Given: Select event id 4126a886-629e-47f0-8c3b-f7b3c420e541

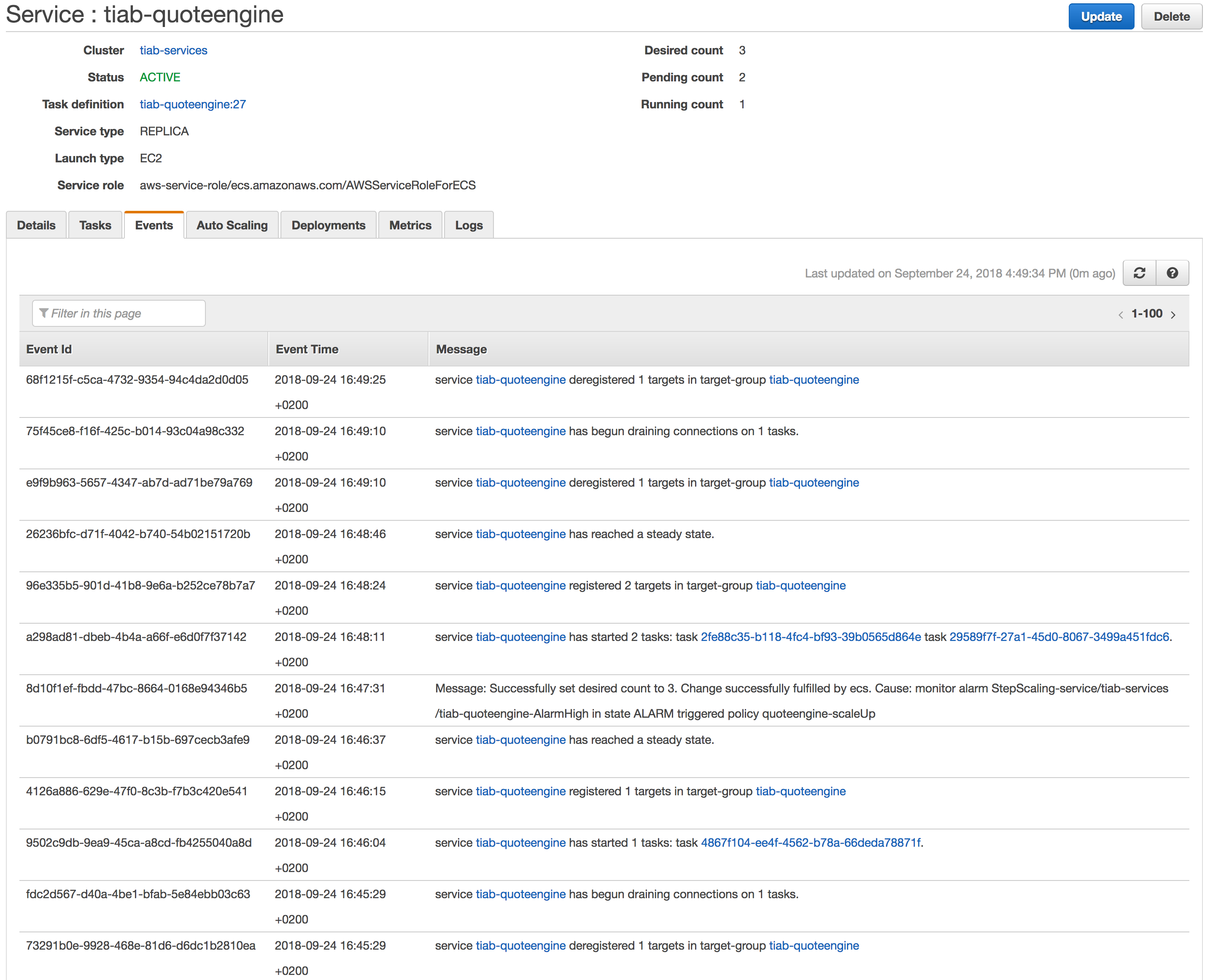Looking at the screenshot, I should pyautogui.click(x=137, y=792).
